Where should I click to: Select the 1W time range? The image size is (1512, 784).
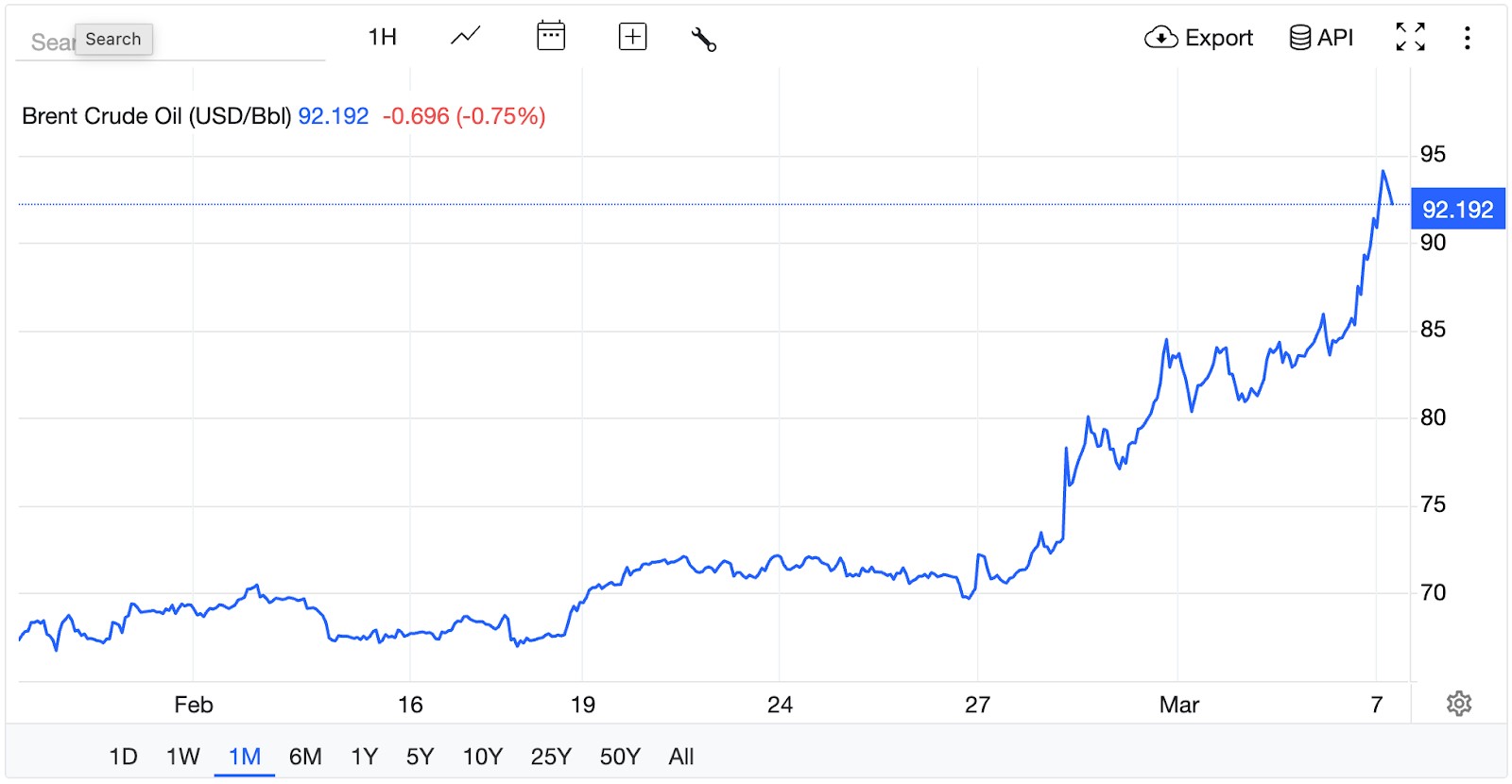pos(183,757)
